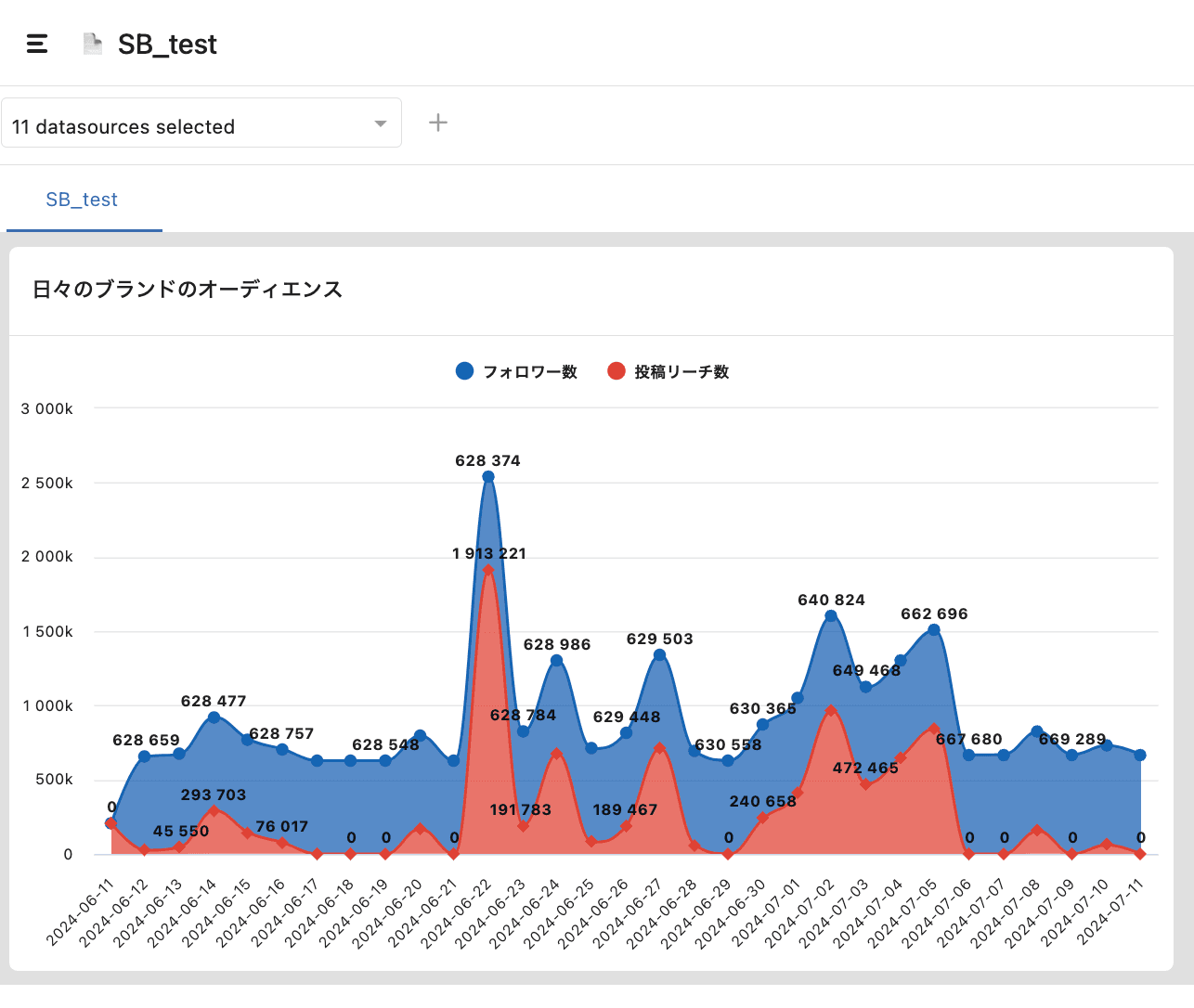Toggle the 投稿リーチ数 legend series
Screen dimensions: 1194x1008
(x=681, y=371)
